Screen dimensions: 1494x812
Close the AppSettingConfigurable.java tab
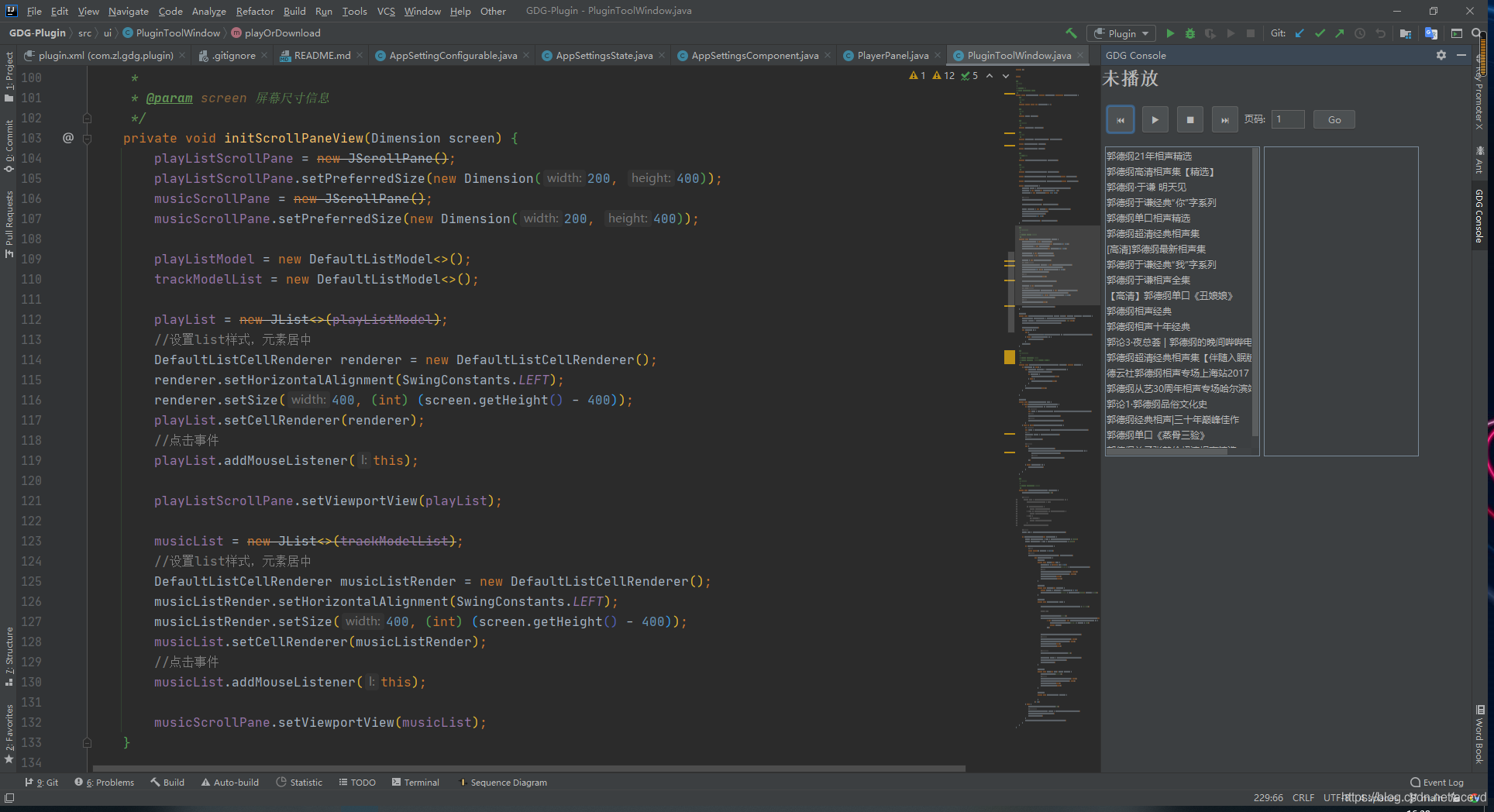pyautogui.click(x=526, y=55)
